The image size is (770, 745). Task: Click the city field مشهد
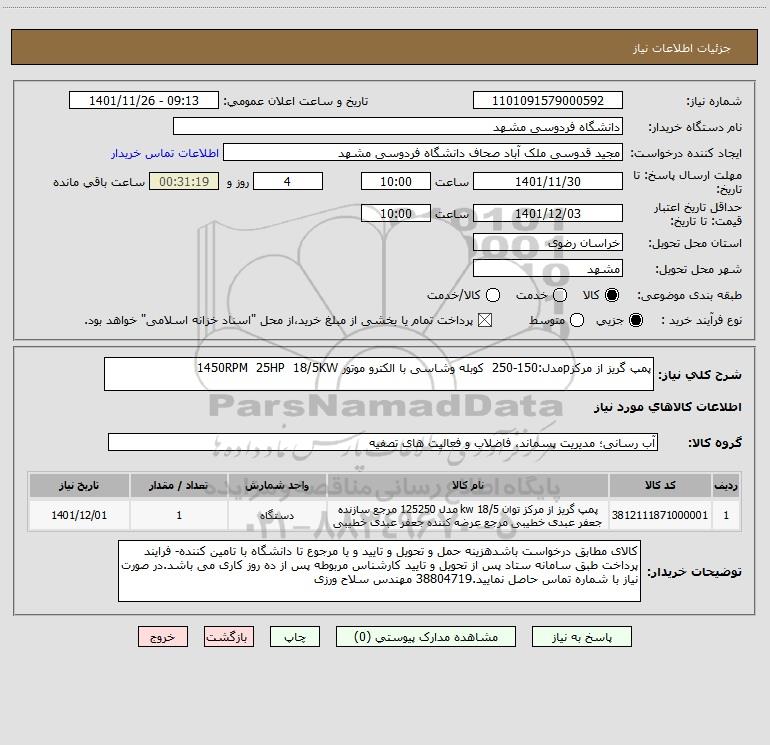[548, 268]
